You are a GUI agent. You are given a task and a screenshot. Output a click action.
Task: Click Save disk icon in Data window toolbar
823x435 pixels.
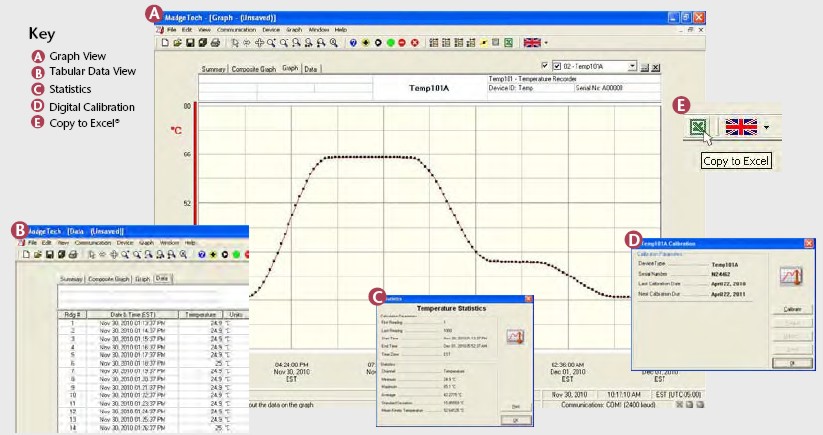click(49, 254)
